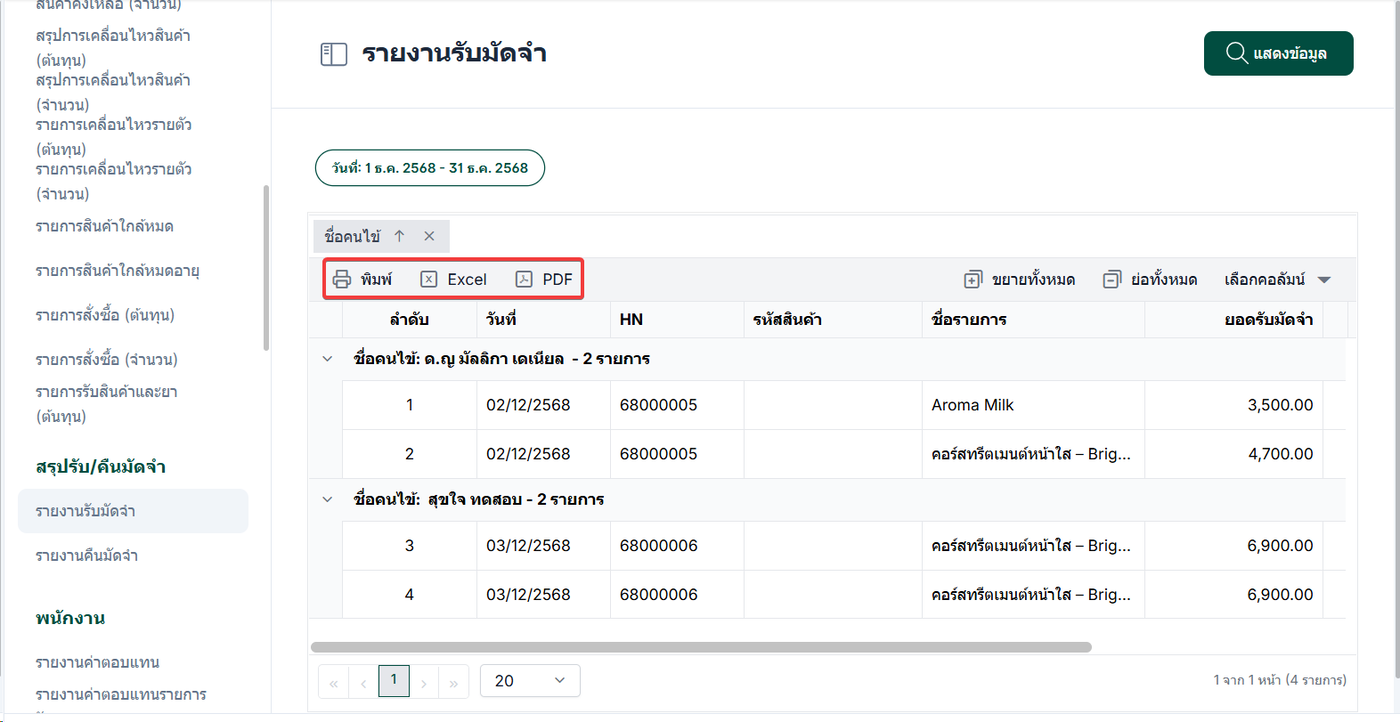Open รายการสินค้าใกล้หมด report
Screen dimensions: 1400x722
[x=105, y=226]
